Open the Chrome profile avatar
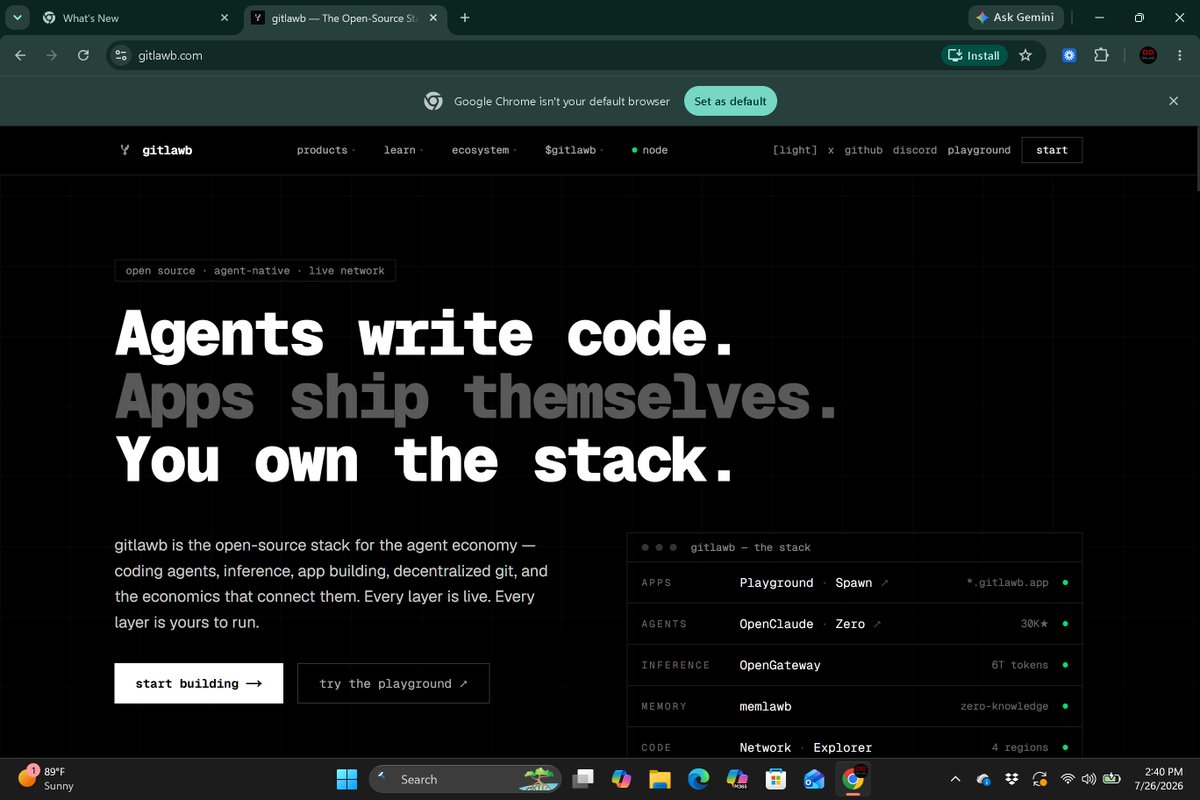Image resolution: width=1200 pixels, height=800 pixels. [1148, 56]
